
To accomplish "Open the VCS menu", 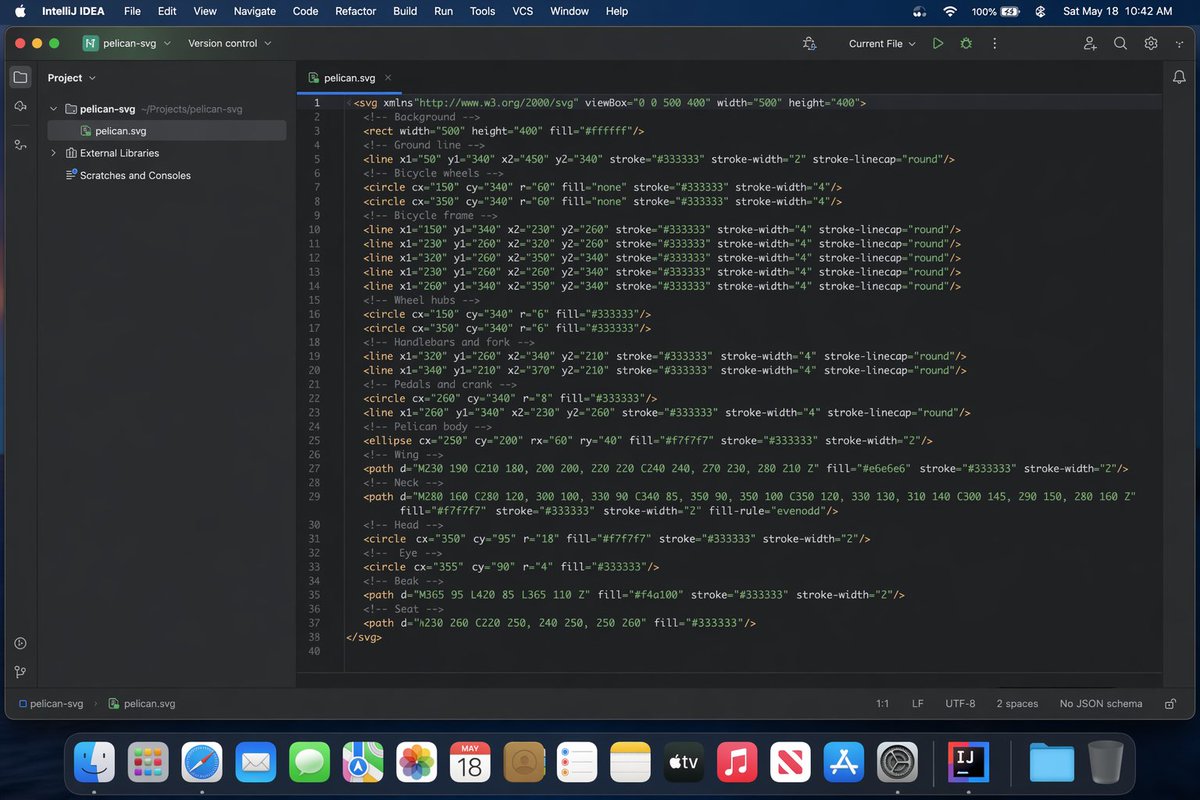I will coord(523,11).
